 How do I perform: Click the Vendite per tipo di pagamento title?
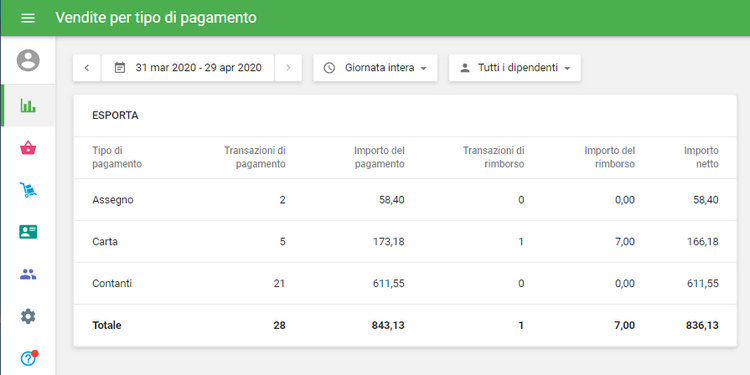156,18
